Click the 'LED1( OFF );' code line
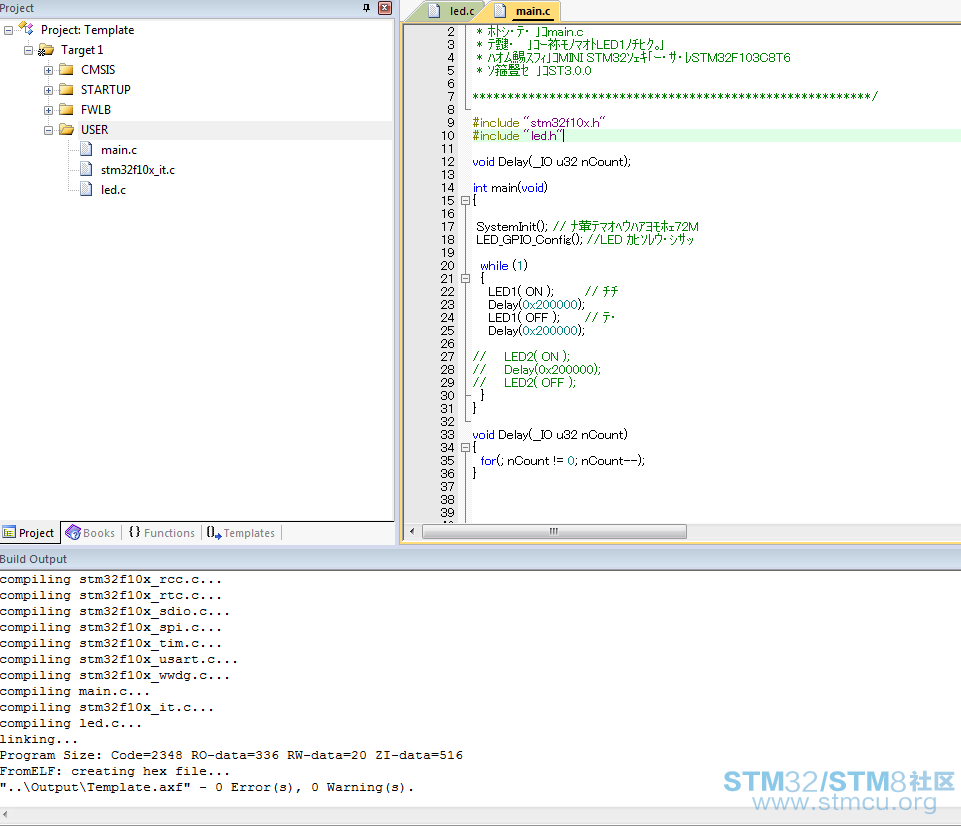The width and height of the screenshot is (961, 827). point(524,318)
